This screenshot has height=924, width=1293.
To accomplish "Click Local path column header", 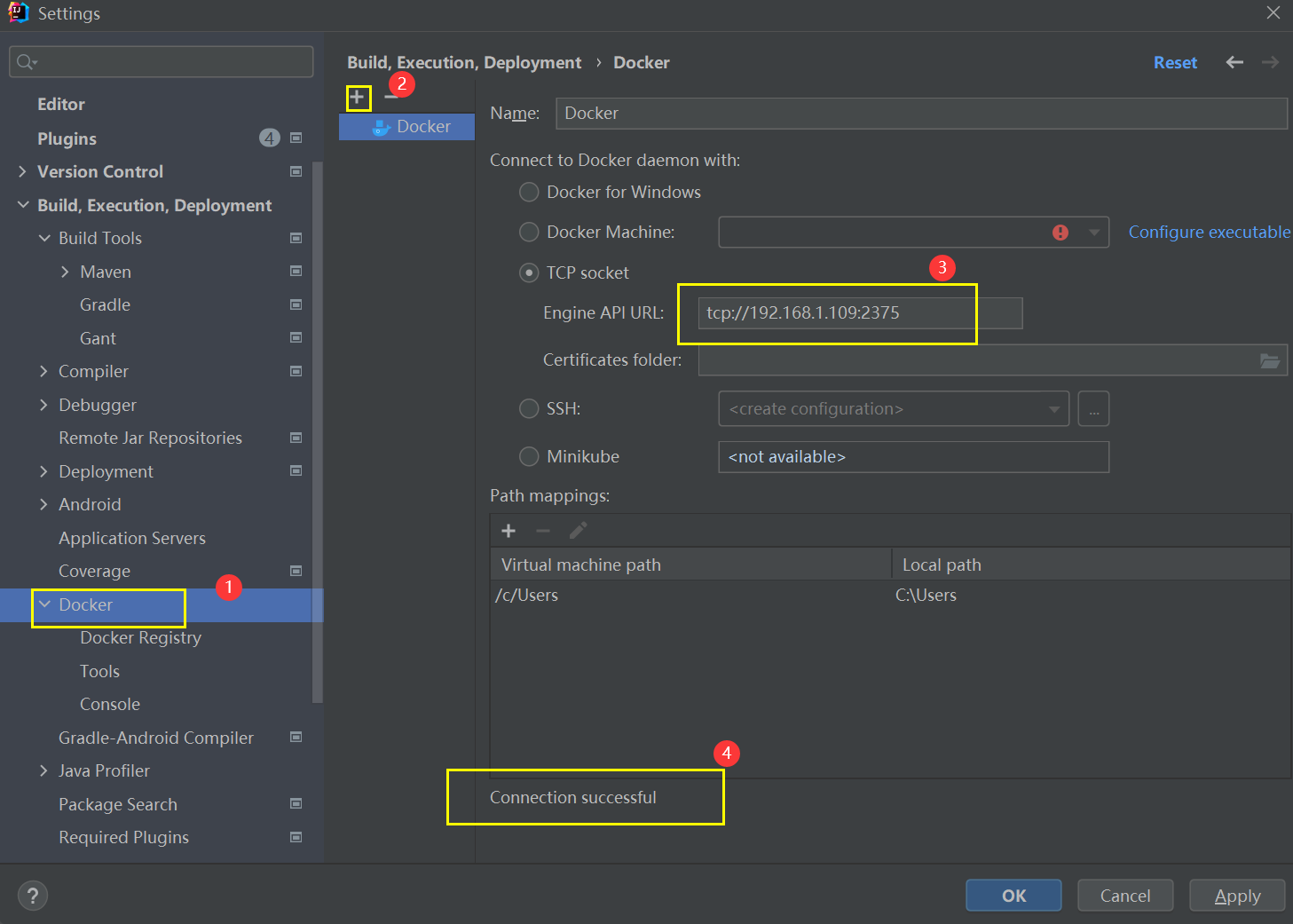I will tap(1091, 565).
